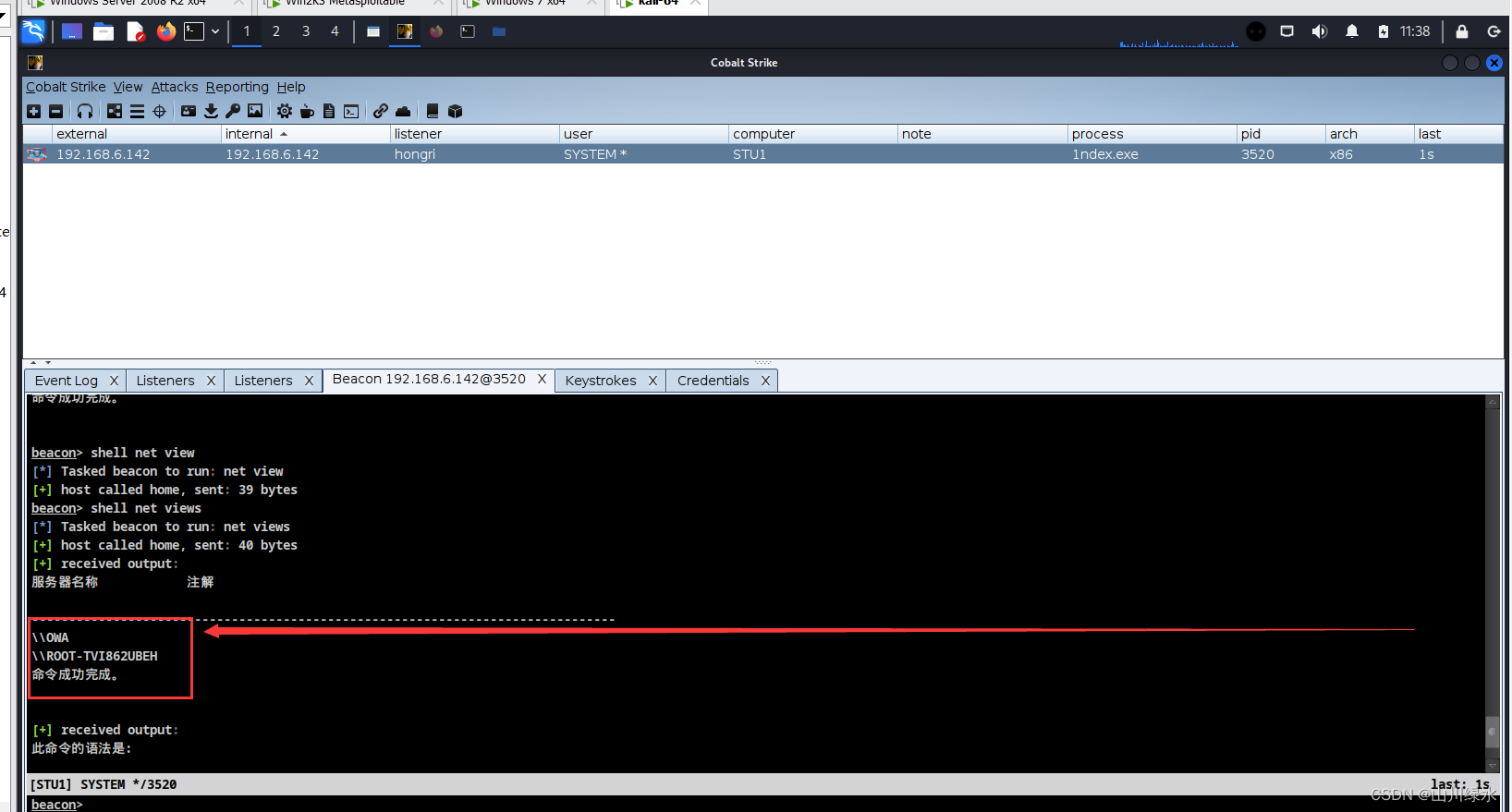Switch to session table view icon

pyautogui.click(x=137, y=111)
